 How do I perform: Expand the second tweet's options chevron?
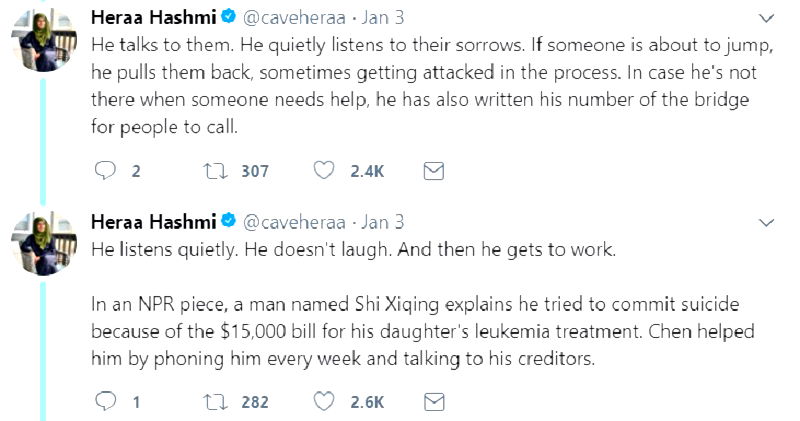(766, 221)
